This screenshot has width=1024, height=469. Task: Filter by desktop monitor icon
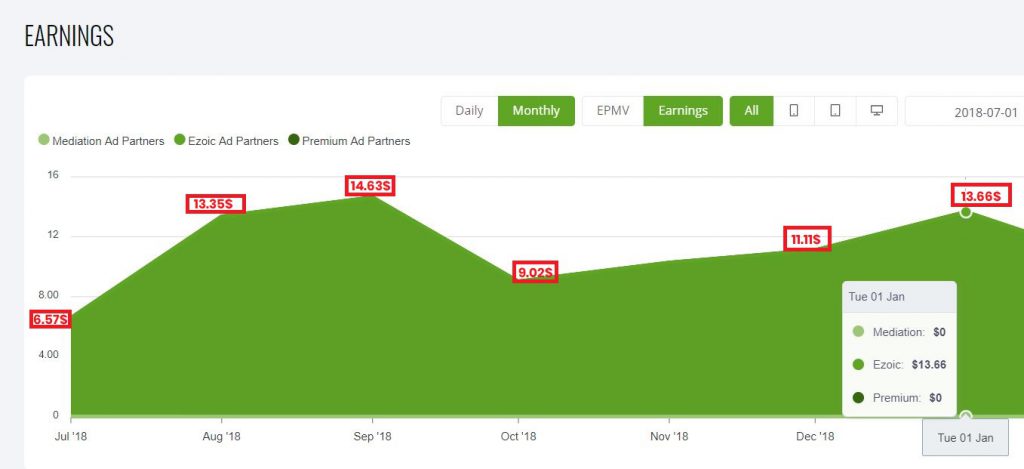point(877,111)
